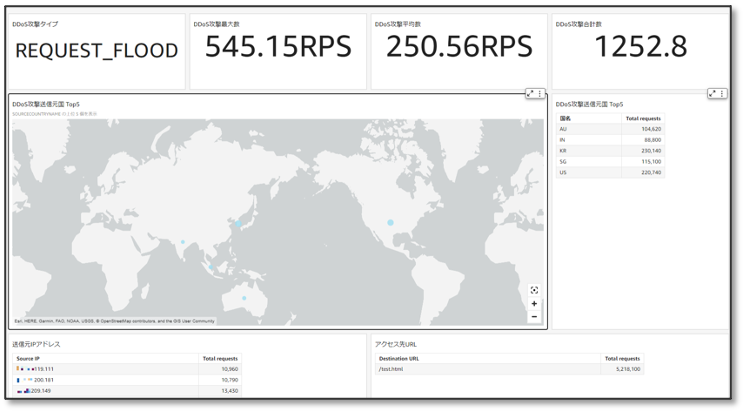Image resolution: width=744 pixels, height=412 pixels.
Task: Open the Top5 country table's options menu
Action: (x=723, y=94)
